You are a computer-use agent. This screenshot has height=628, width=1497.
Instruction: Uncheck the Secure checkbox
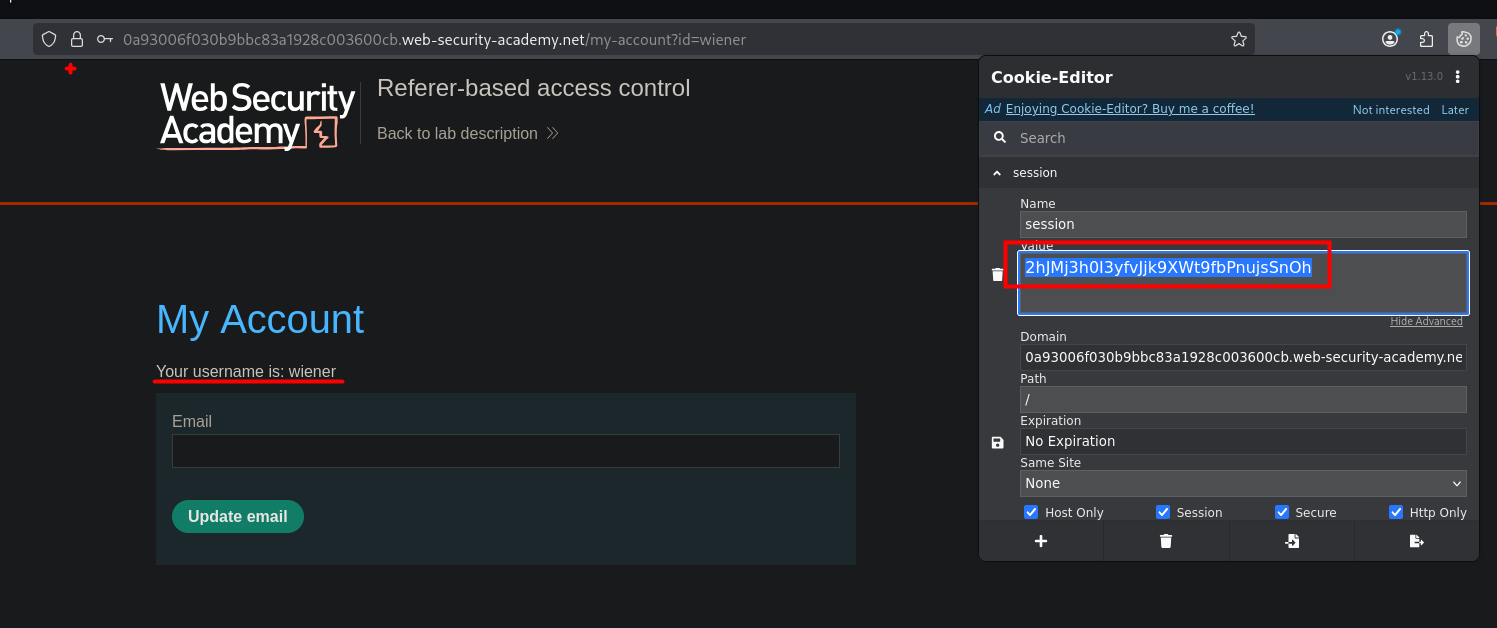tap(1281, 512)
